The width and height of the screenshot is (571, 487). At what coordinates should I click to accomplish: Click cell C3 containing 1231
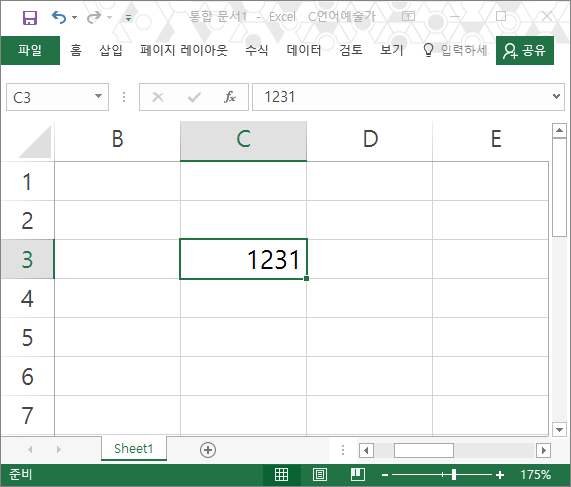click(243, 259)
